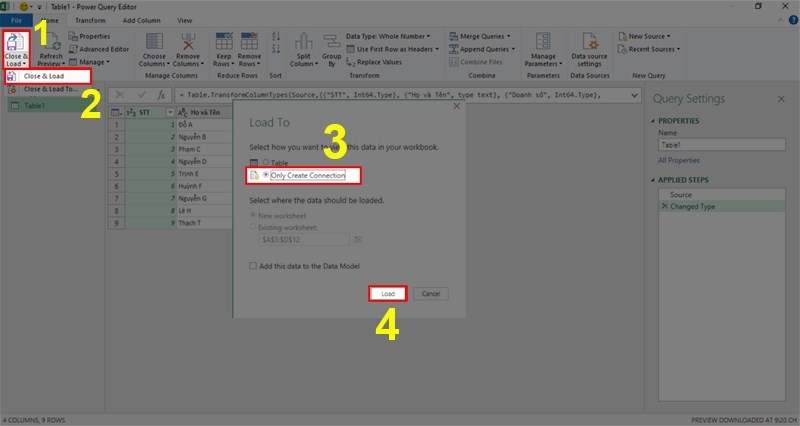Open the quick access toolbar dropdown
The image size is (800, 426).
coord(39,7)
